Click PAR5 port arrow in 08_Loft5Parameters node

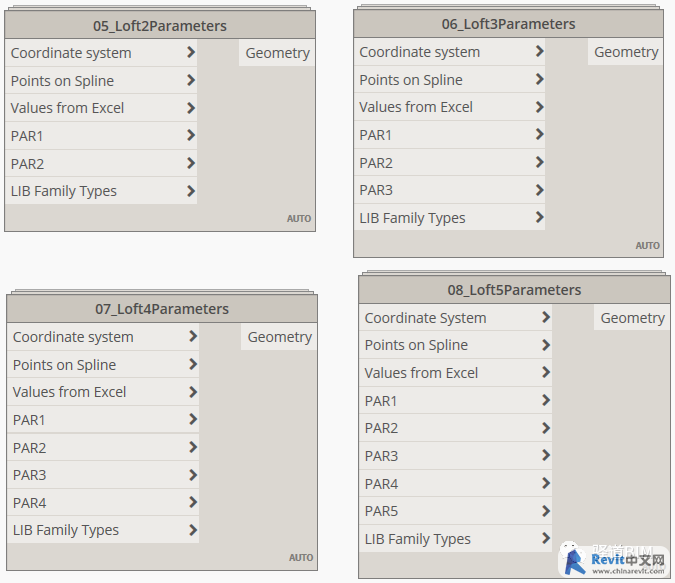[545, 511]
